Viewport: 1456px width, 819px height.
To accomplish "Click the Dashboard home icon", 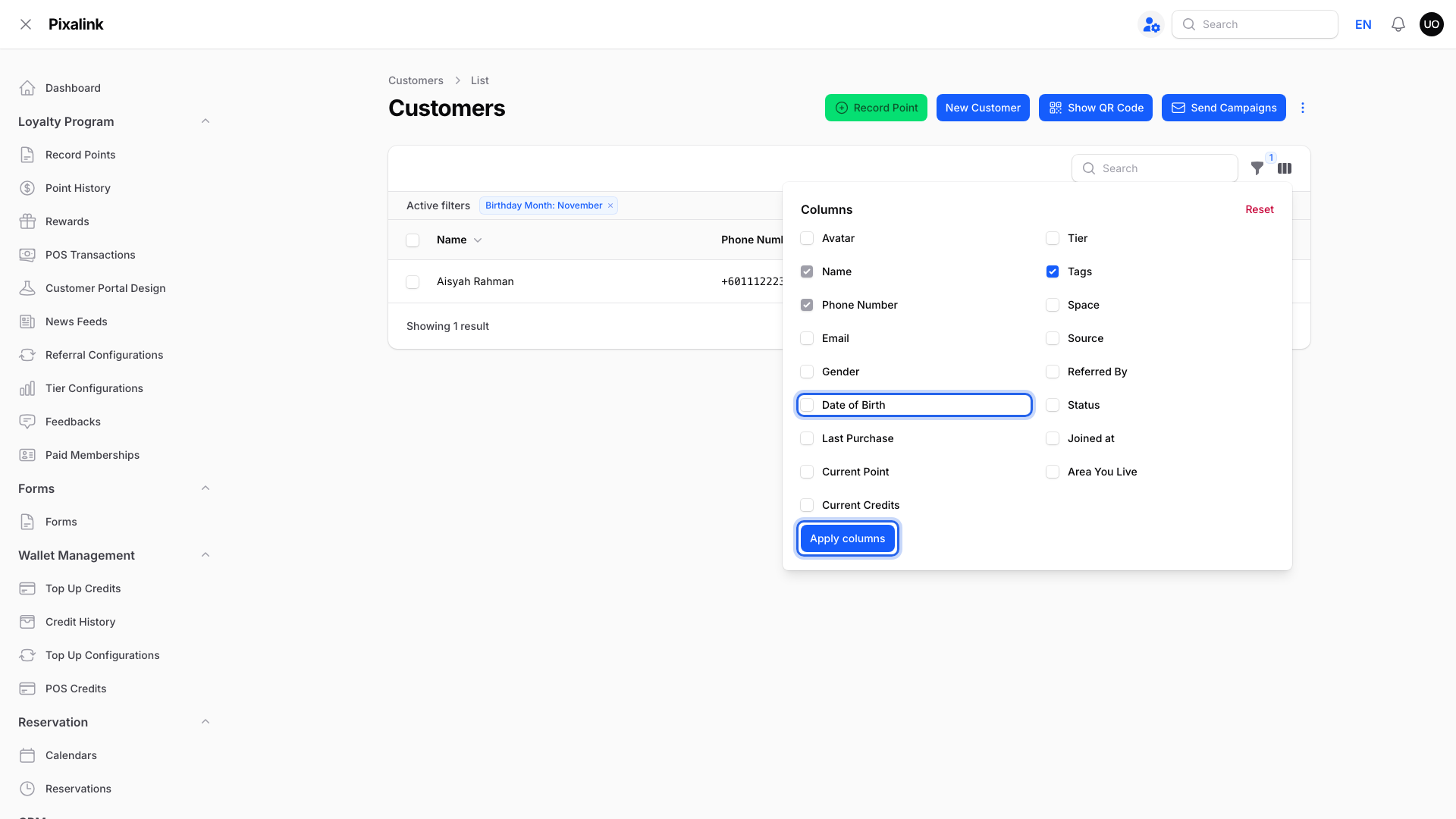I will point(27,88).
